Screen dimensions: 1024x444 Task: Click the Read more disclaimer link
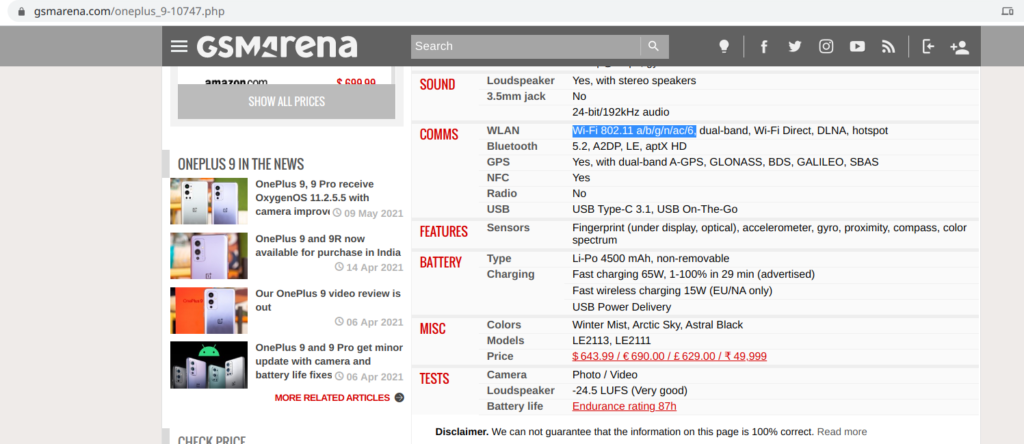(x=842, y=432)
